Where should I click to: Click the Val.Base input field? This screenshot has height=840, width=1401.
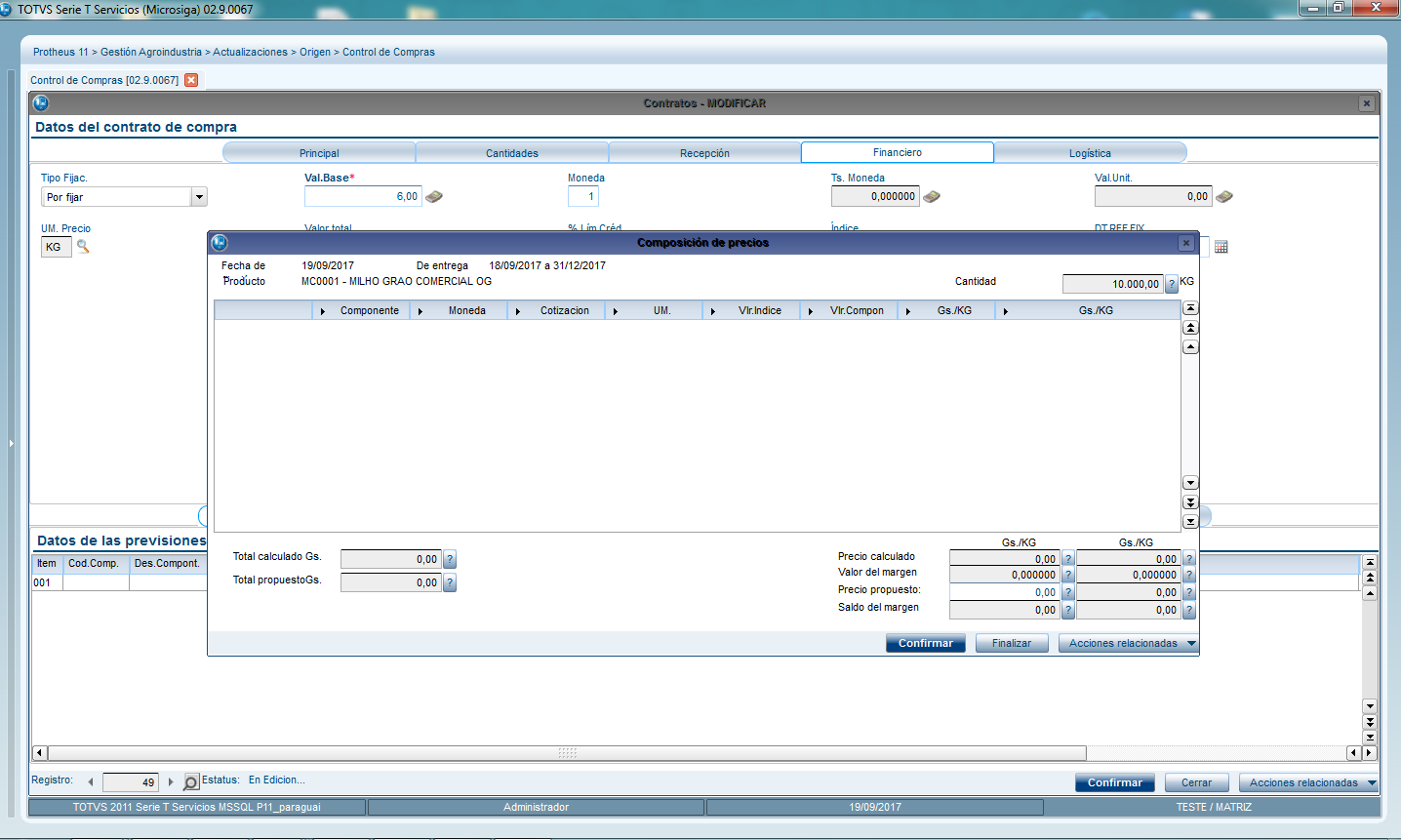[x=363, y=196]
